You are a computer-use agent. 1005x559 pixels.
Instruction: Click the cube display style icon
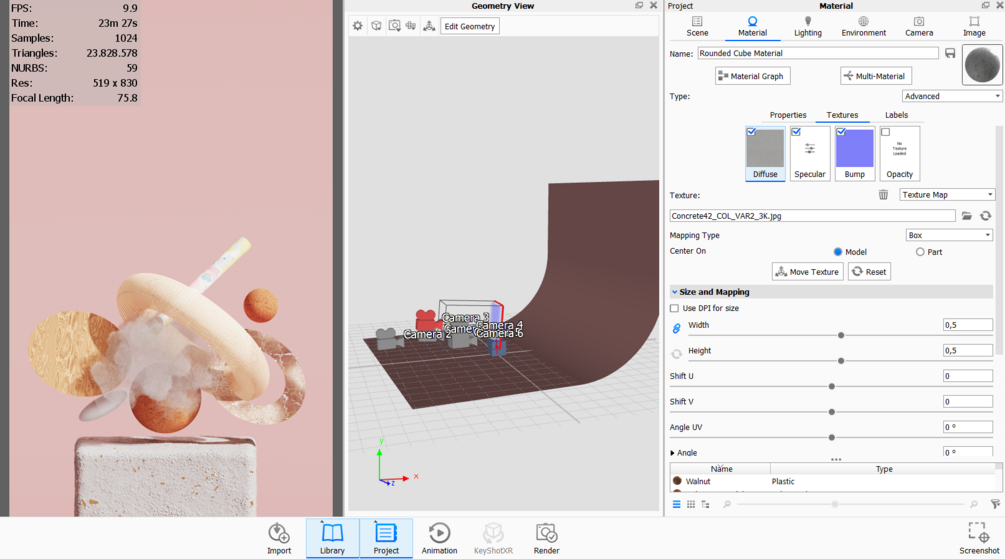376,26
